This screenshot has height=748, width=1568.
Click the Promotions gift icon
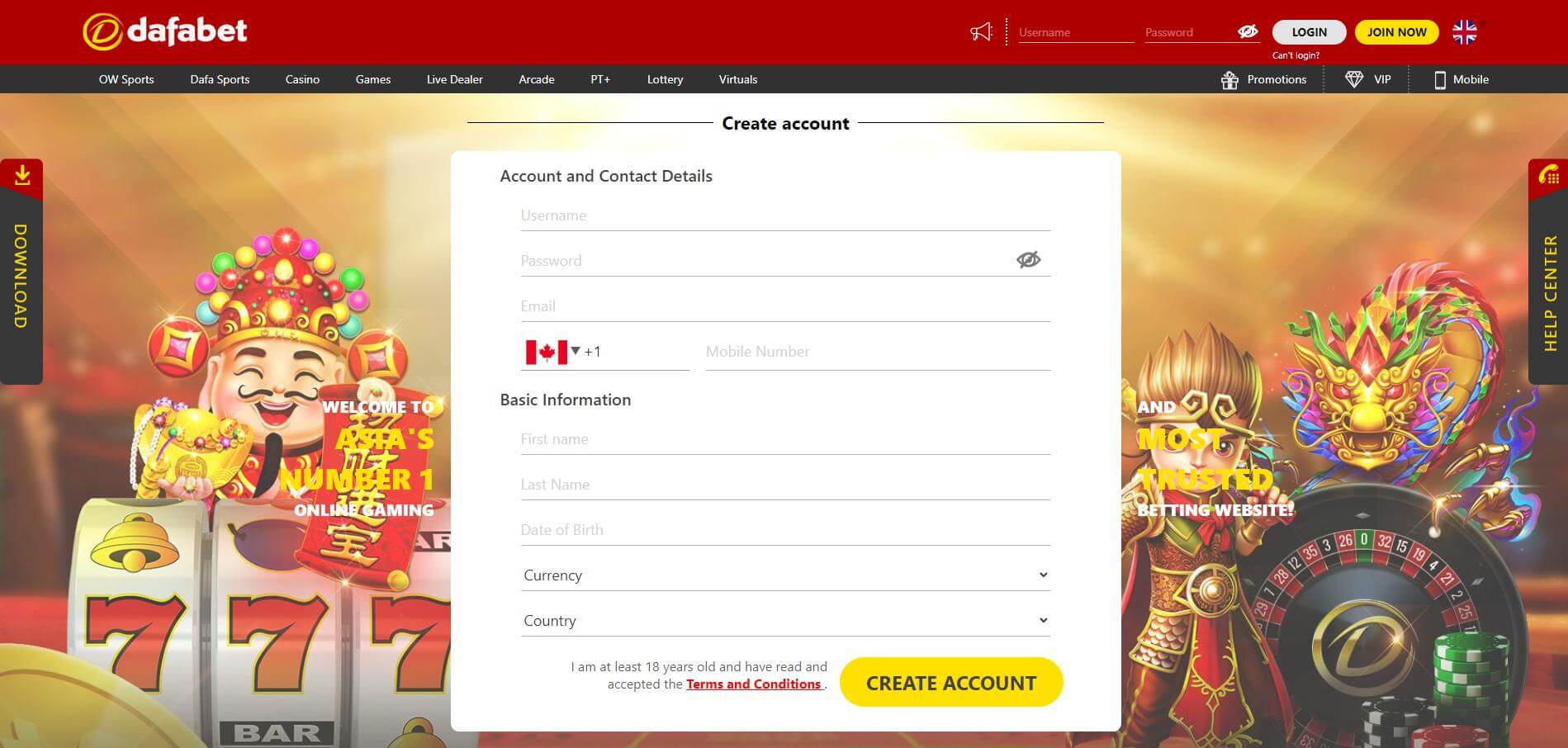point(1229,79)
